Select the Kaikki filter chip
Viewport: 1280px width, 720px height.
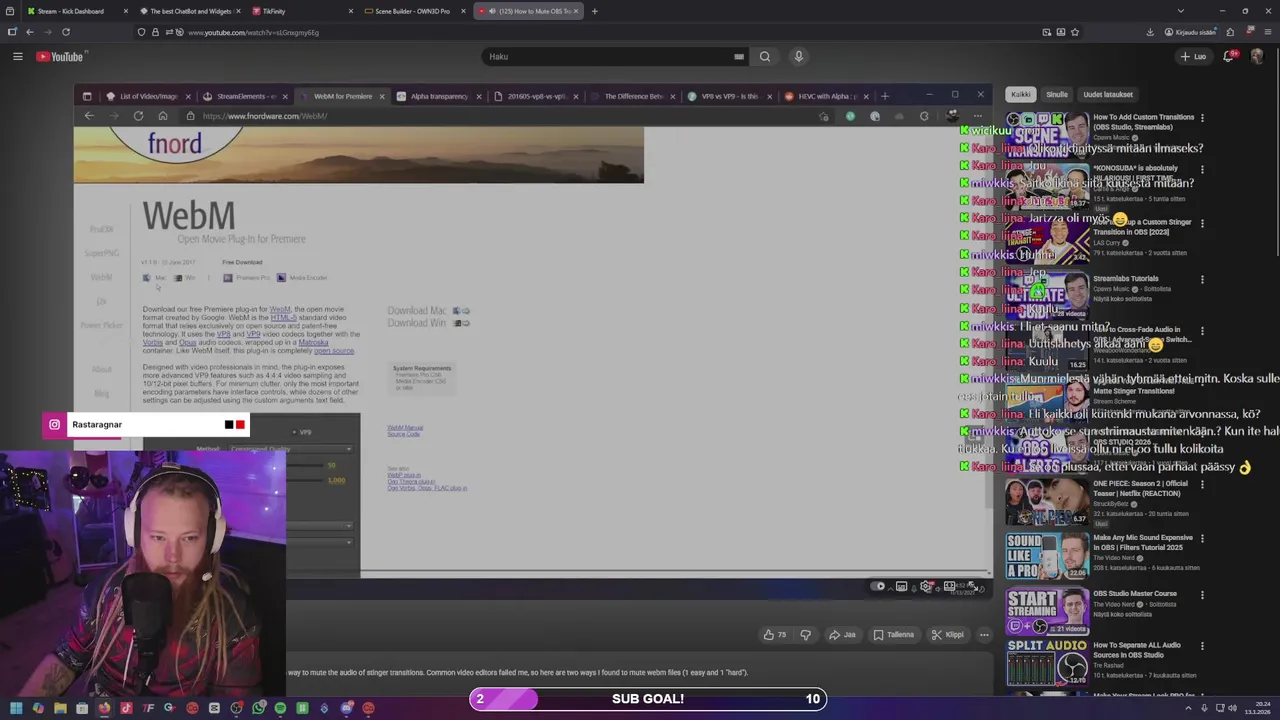click(x=1020, y=94)
